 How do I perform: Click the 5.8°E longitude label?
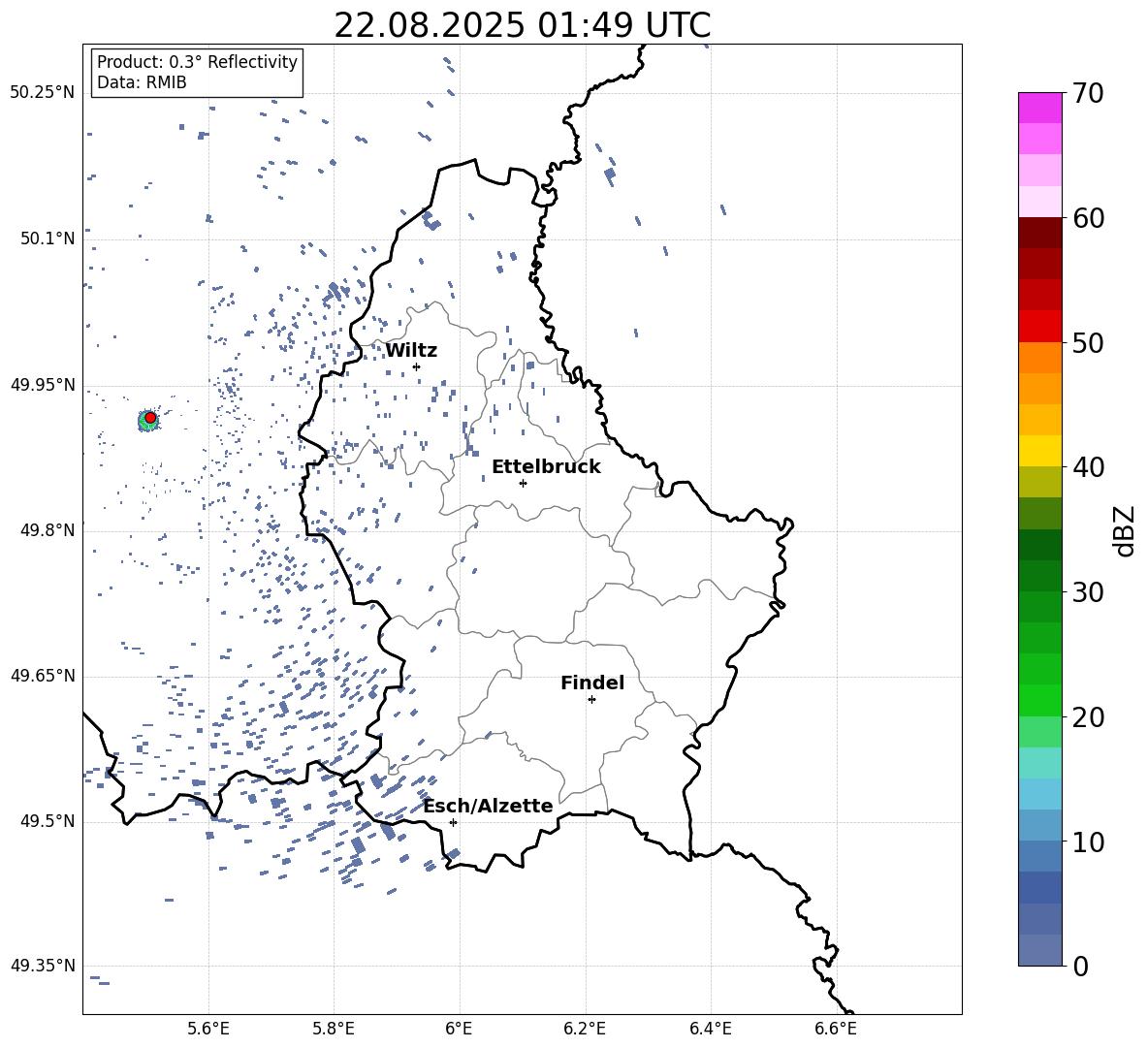coord(334,1029)
